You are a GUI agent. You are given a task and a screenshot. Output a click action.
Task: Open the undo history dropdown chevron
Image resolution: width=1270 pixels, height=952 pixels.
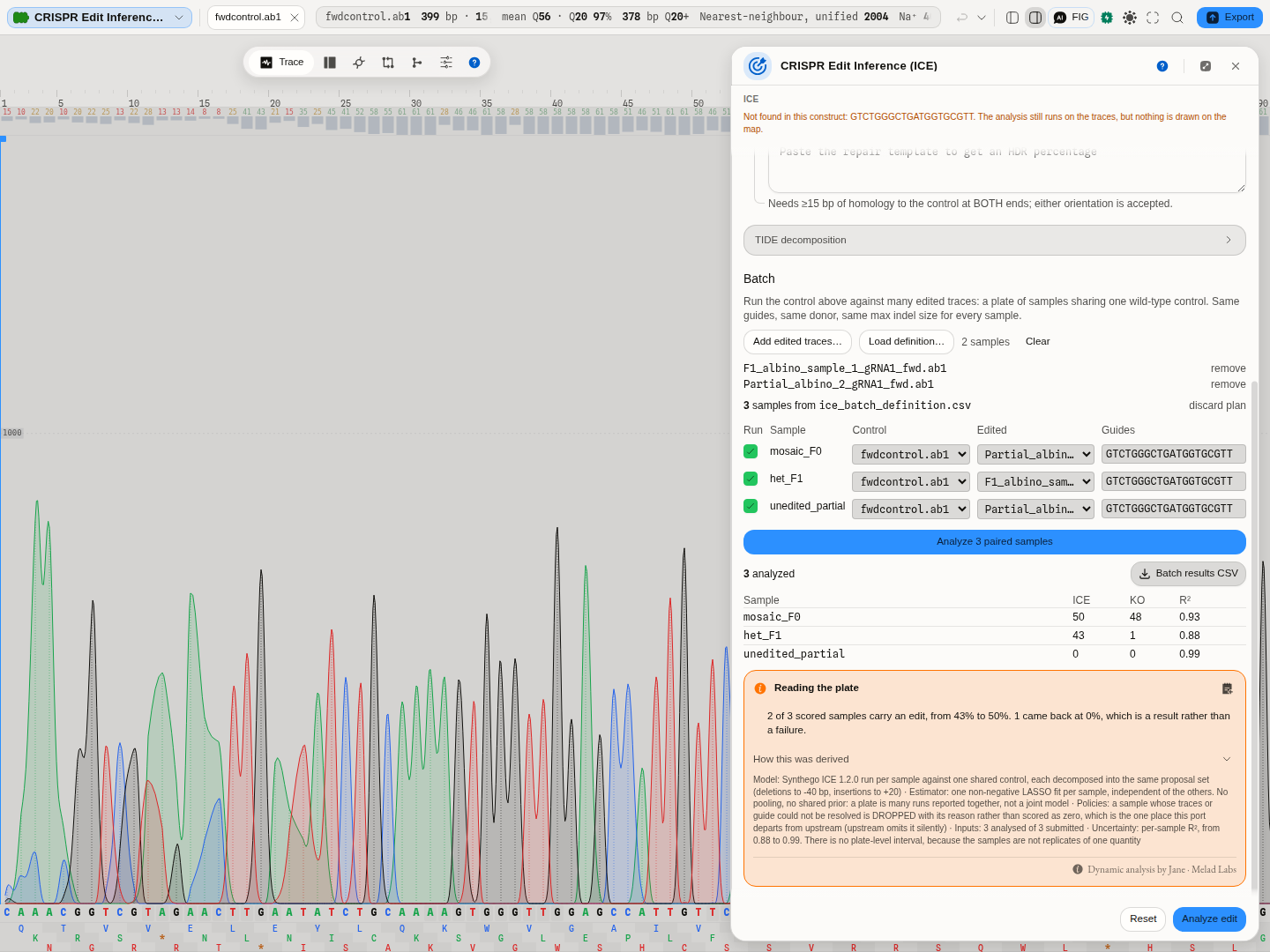pyautogui.click(x=982, y=18)
